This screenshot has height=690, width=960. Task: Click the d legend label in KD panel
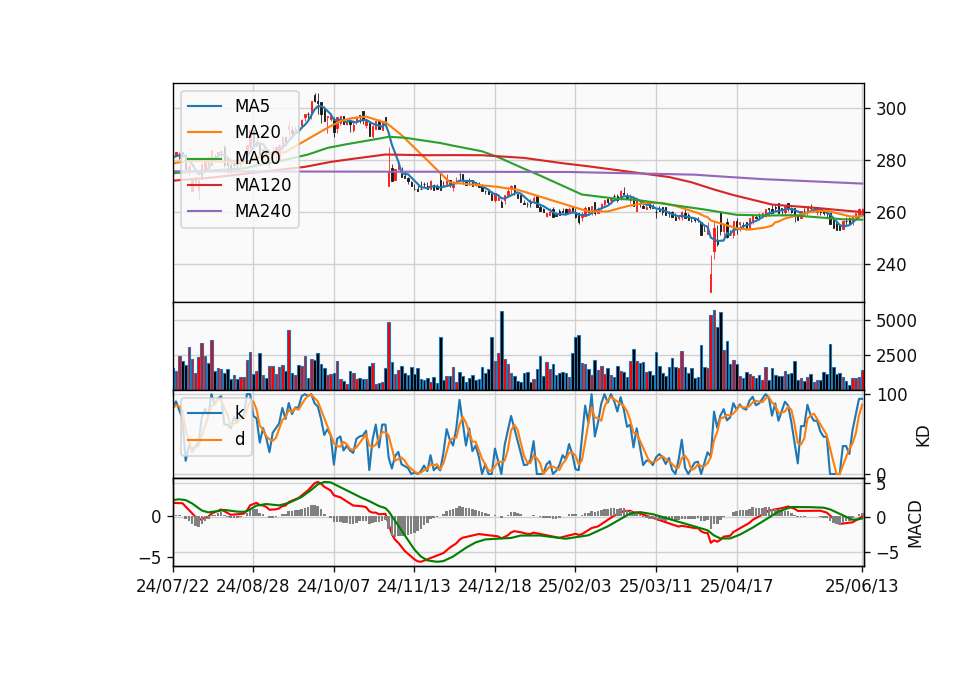tap(240, 438)
